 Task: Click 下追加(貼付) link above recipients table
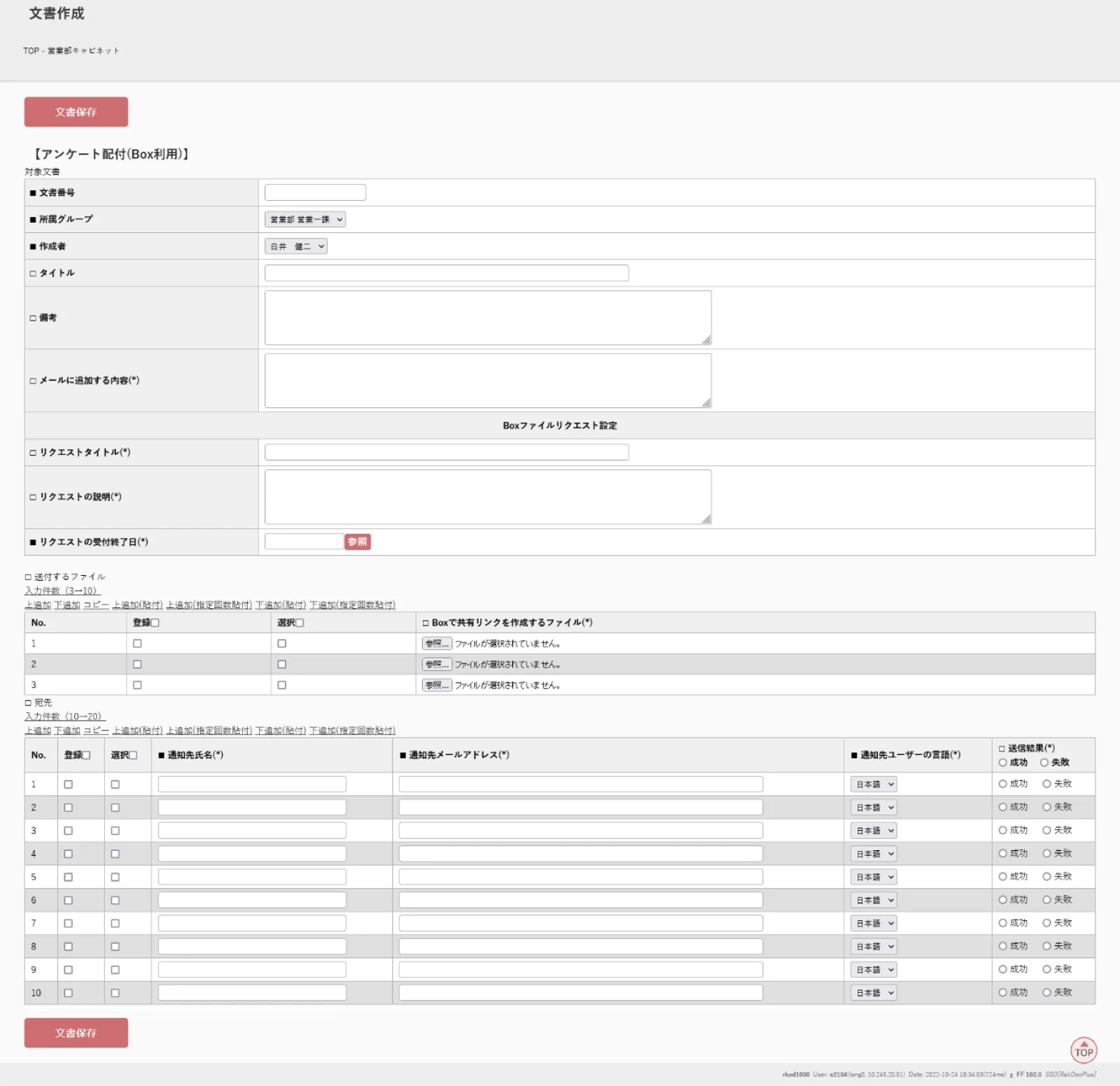click(x=281, y=731)
